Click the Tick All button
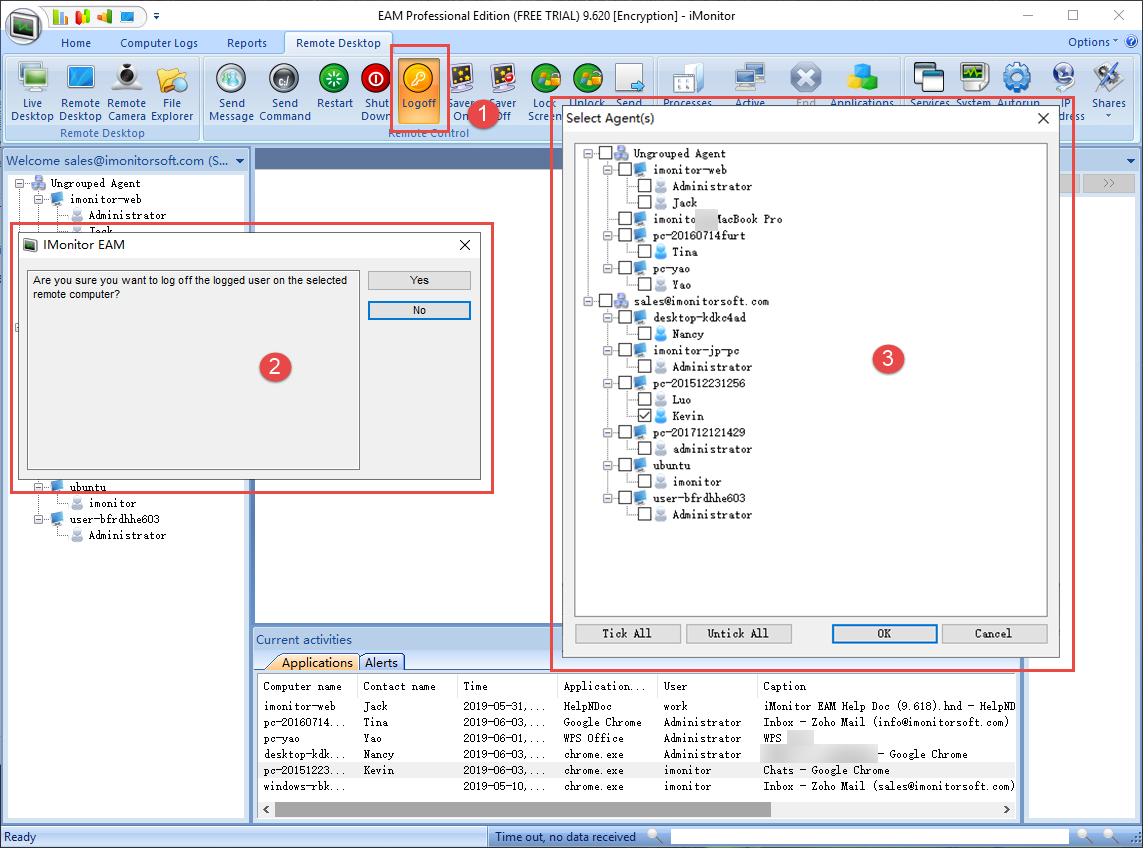1143x848 pixels. coord(628,634)
